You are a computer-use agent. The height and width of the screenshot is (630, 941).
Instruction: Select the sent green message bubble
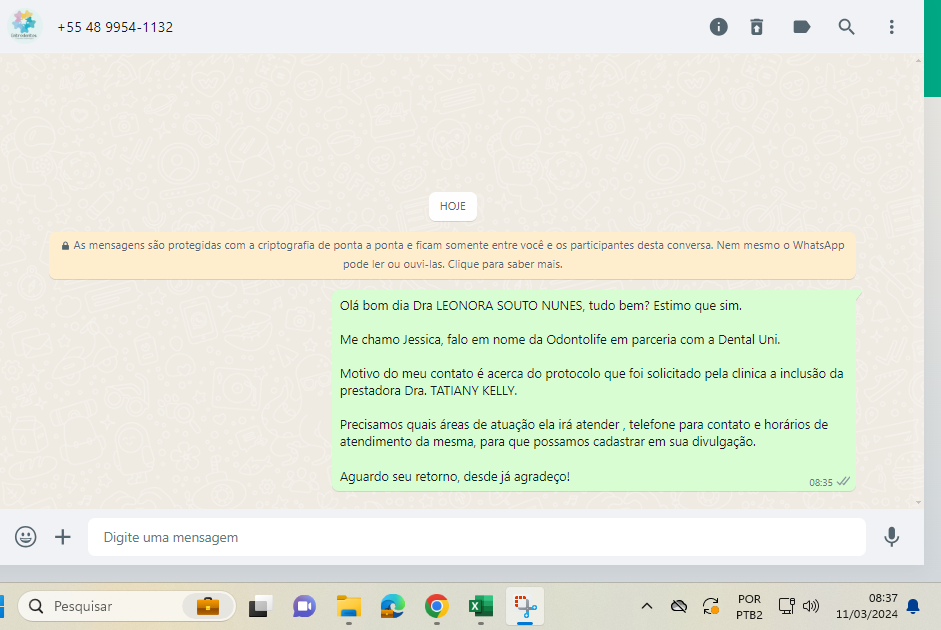(x=594, y=391)
